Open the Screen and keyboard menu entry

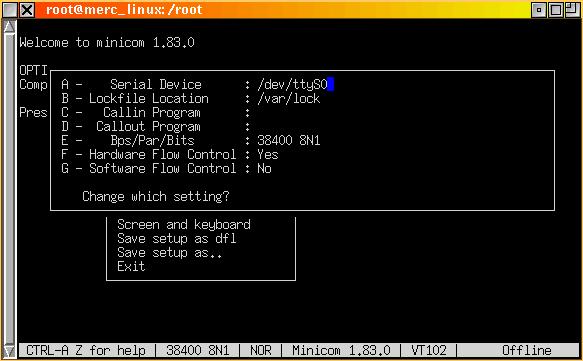(184, 225)
